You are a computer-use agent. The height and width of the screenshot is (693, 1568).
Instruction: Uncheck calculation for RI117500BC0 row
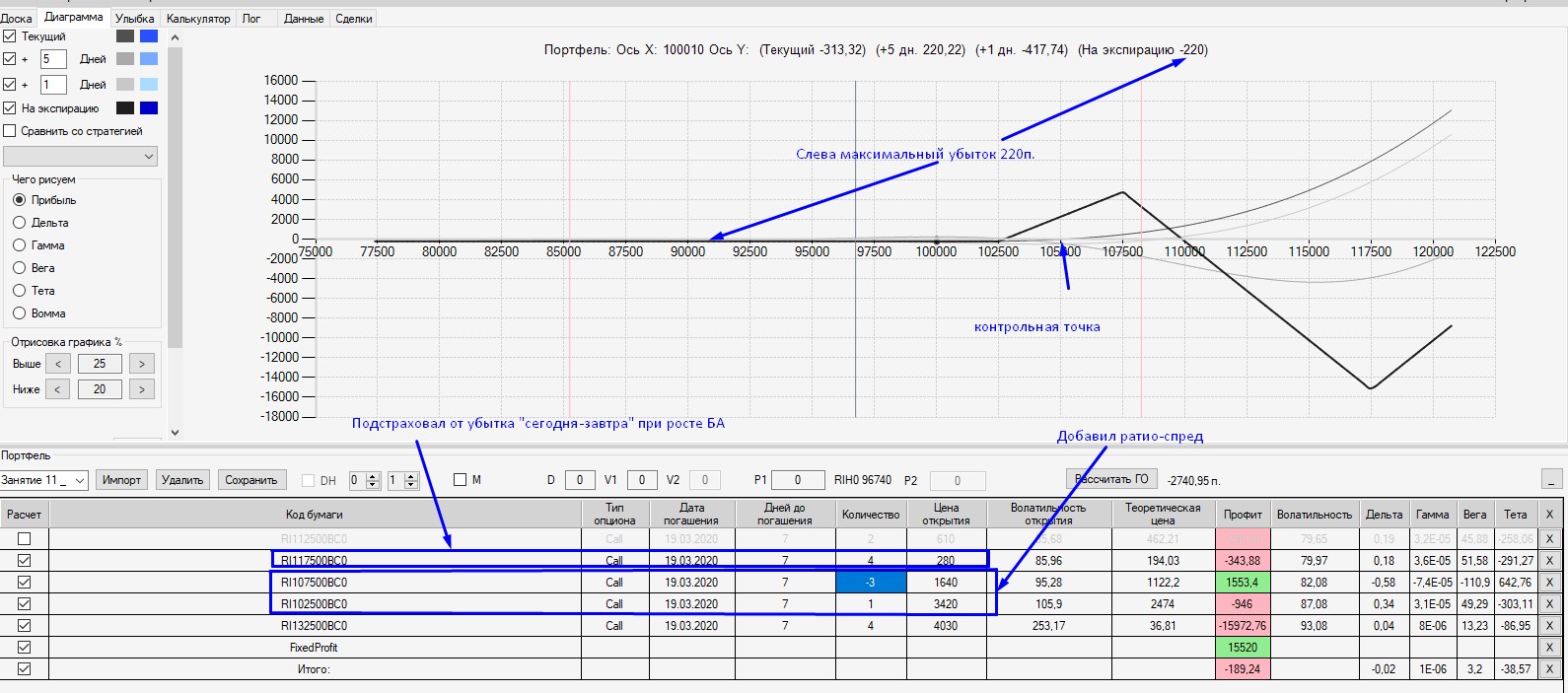(x=25, y=561)
